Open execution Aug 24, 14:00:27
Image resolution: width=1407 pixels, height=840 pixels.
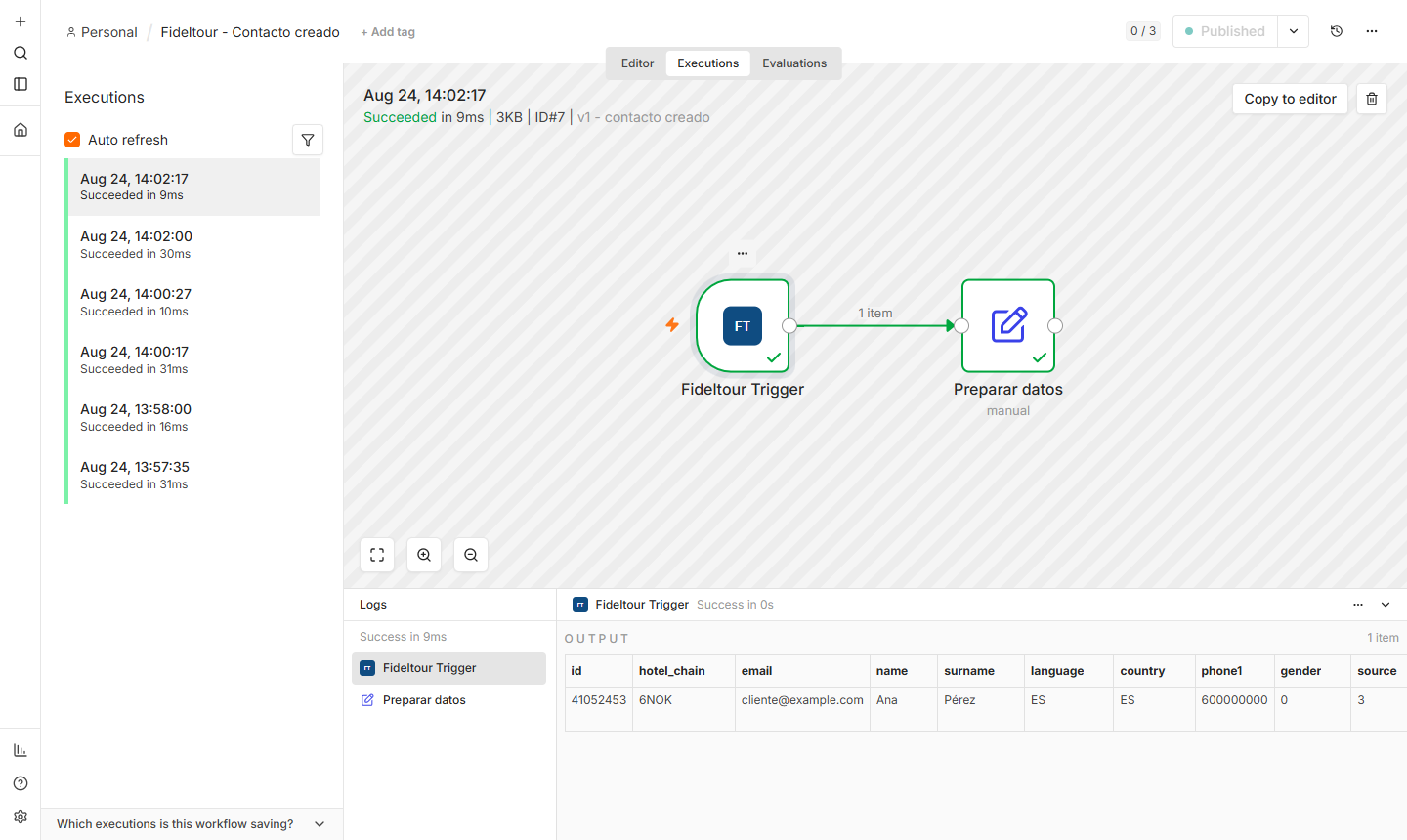pyautogui.click(x=193, y=302)
